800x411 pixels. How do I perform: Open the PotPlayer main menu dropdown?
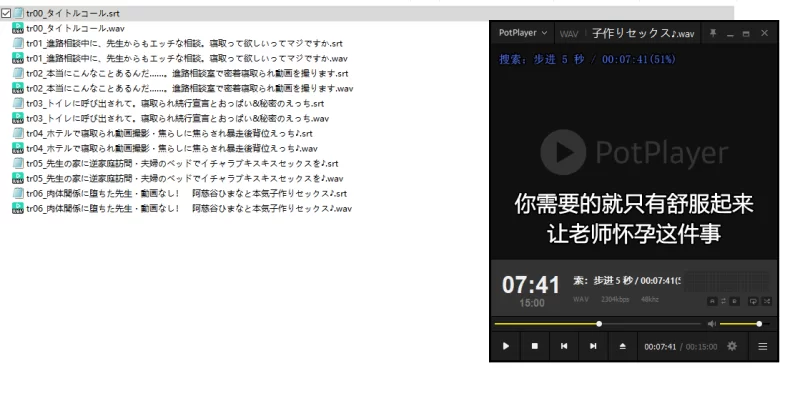point(523,33)
